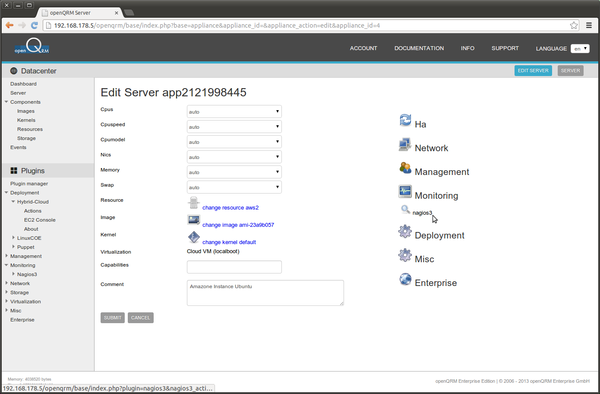The image size is (600, 394).
Task: Click the Datacenter circle icon
Action: (x=14, y=71)
